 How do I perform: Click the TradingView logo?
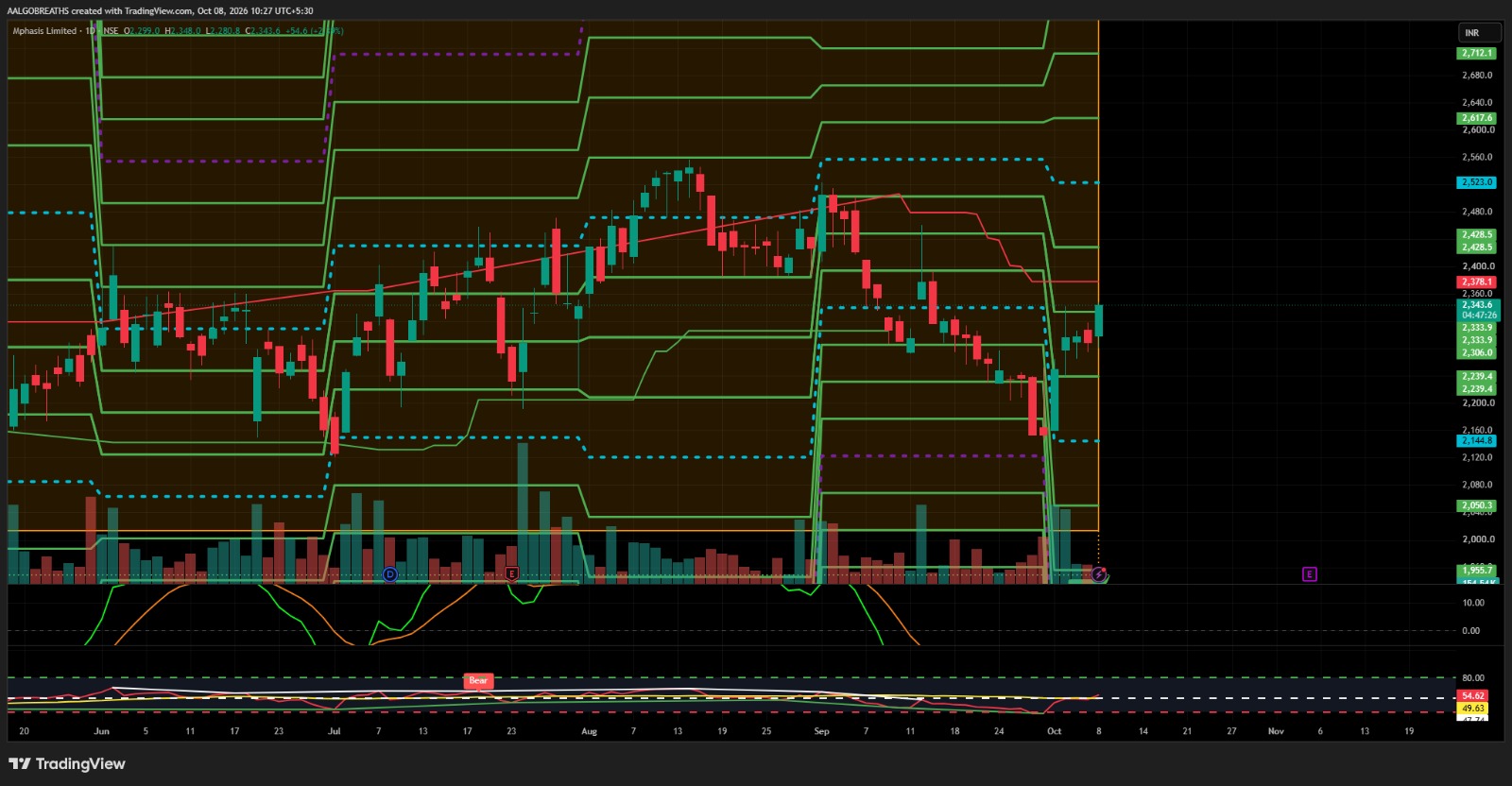coord(67,763)
